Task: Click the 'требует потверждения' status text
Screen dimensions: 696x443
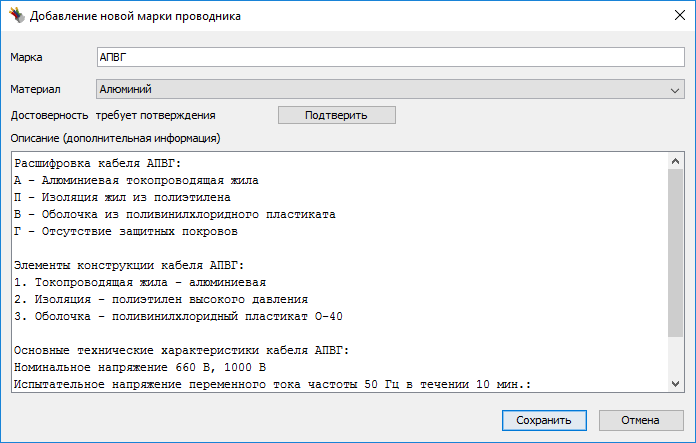Action: (156, 115)
